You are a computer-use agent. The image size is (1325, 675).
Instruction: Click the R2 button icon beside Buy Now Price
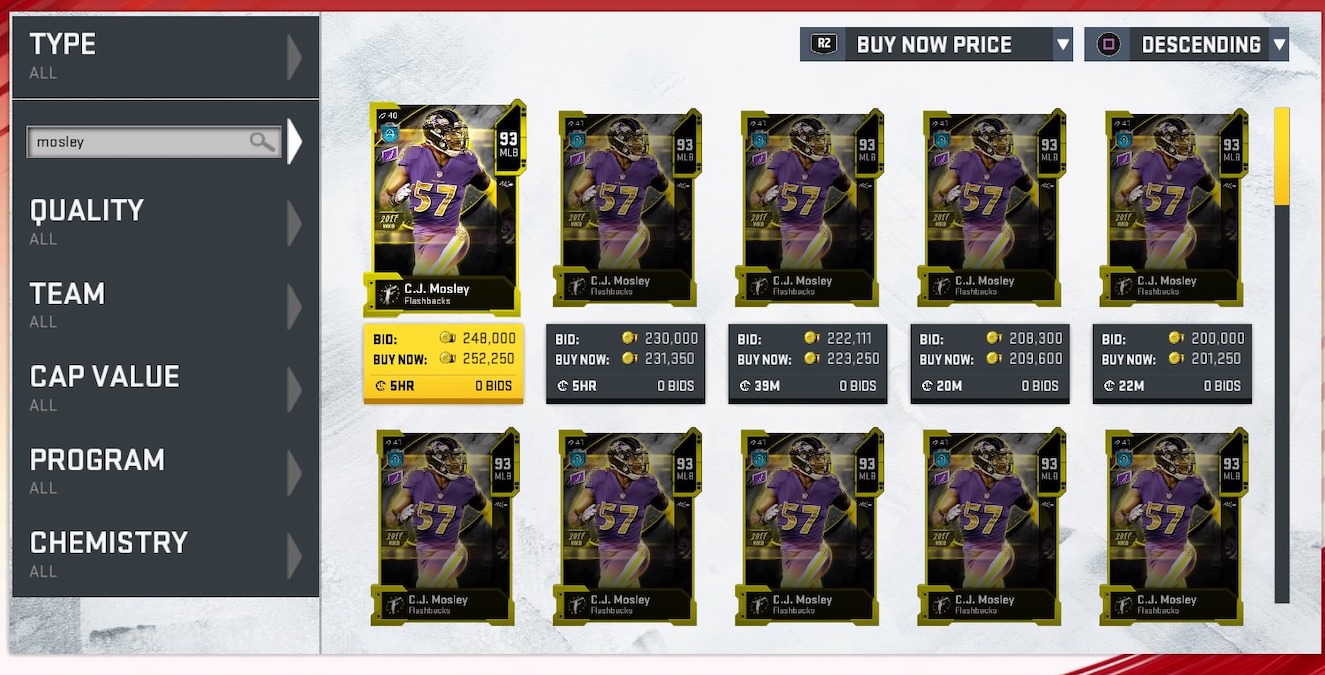[823, 44]
